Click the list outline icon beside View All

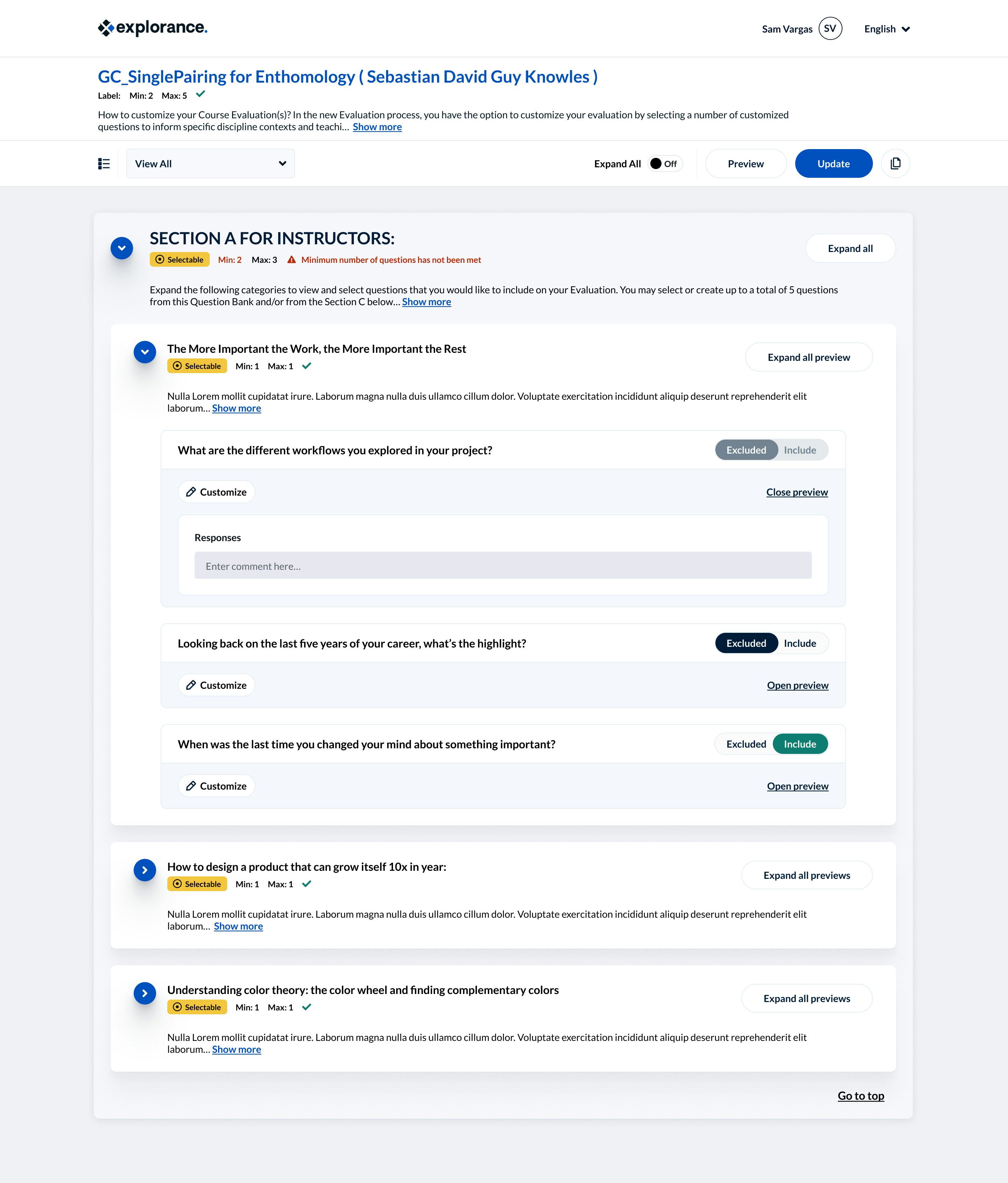[104, 164]
